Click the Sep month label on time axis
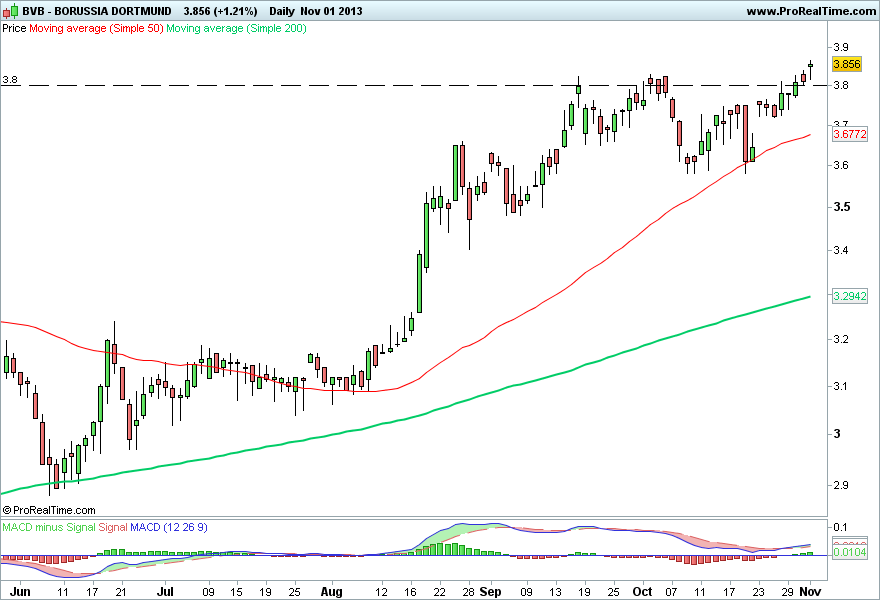Image resolution: width=880 pixels, height=600 pixels. click(491, 592)
